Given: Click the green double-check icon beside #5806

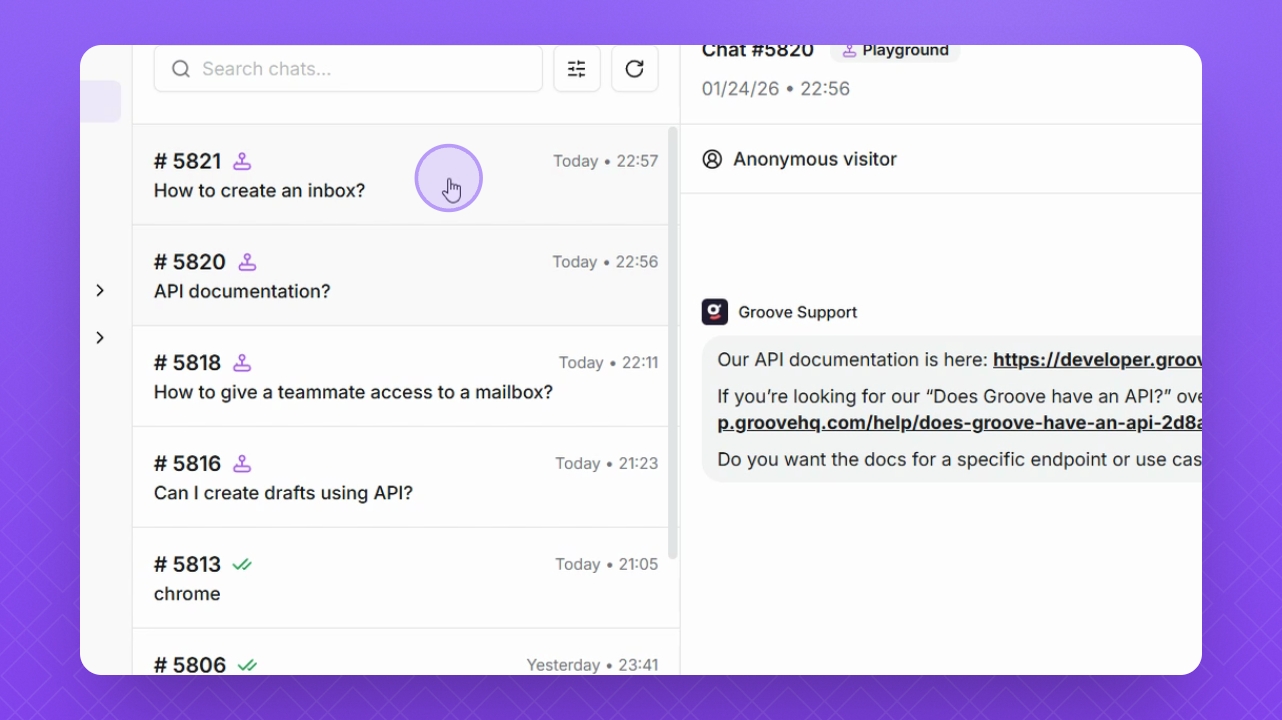Looking at the screenshot, I should tap(247, 665).
